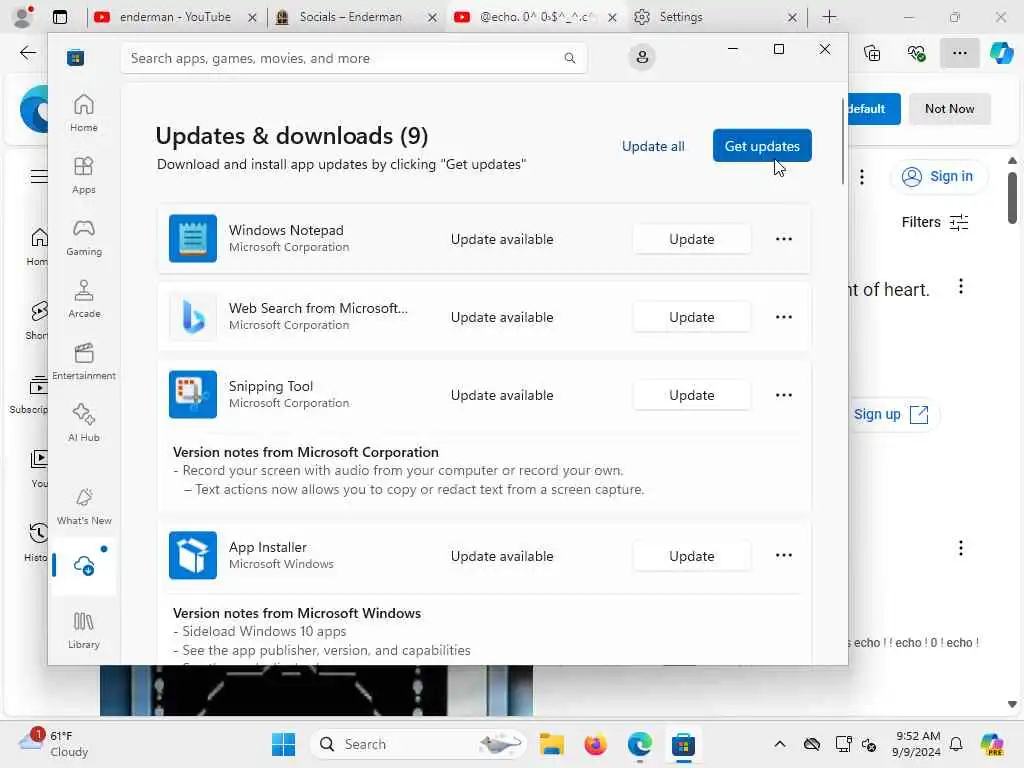
Task: Open Home in Microsoft Store sidebar
Action: pyautogui.click(x=84, y=112)
